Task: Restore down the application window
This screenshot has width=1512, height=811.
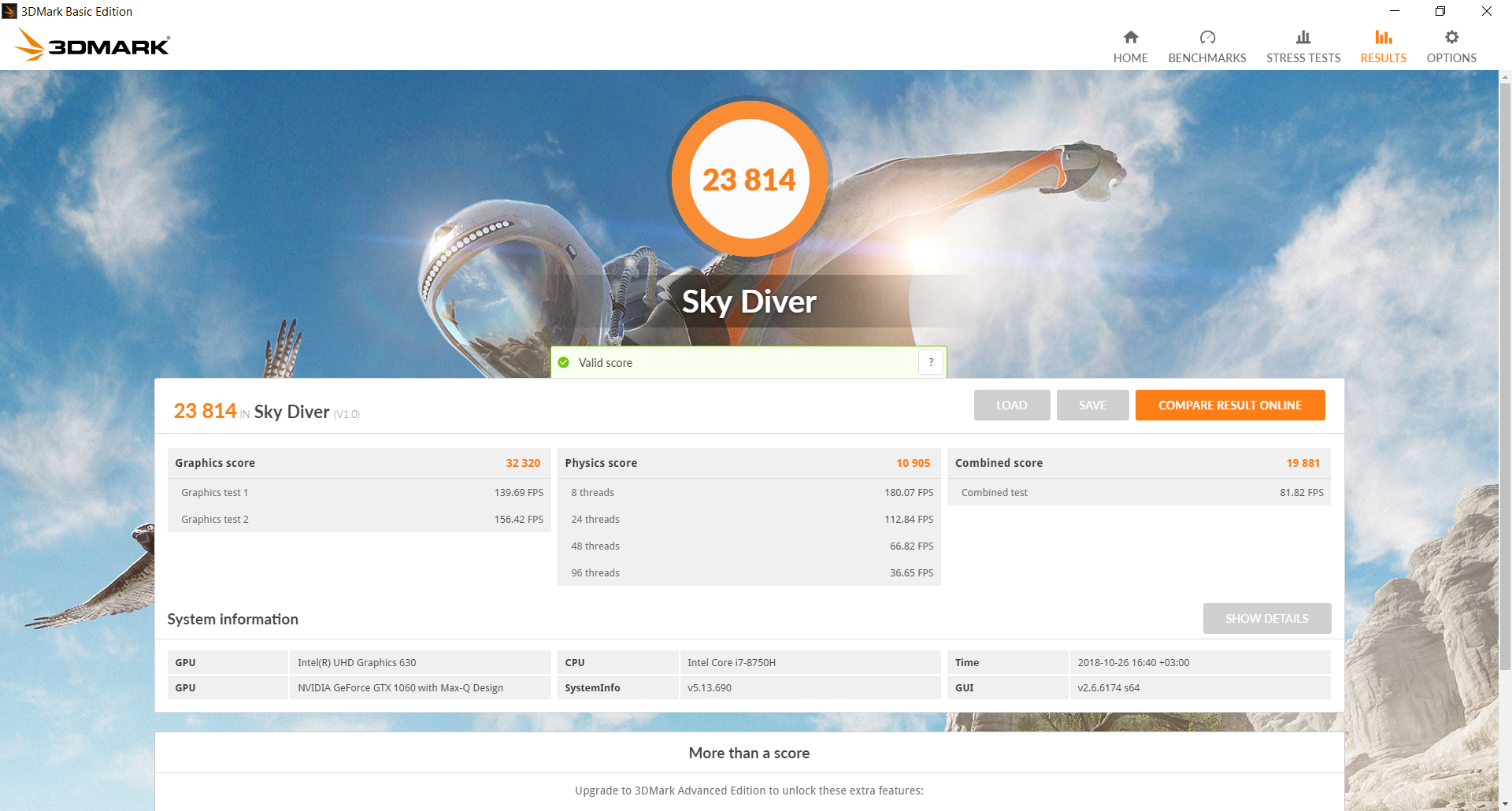Action: (1440, 11)
